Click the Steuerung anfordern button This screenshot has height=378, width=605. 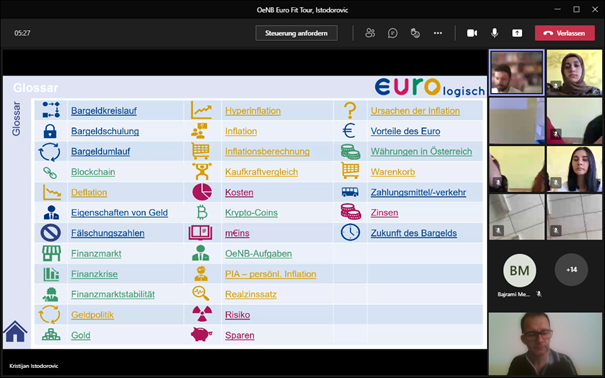[x=296, y=33]
